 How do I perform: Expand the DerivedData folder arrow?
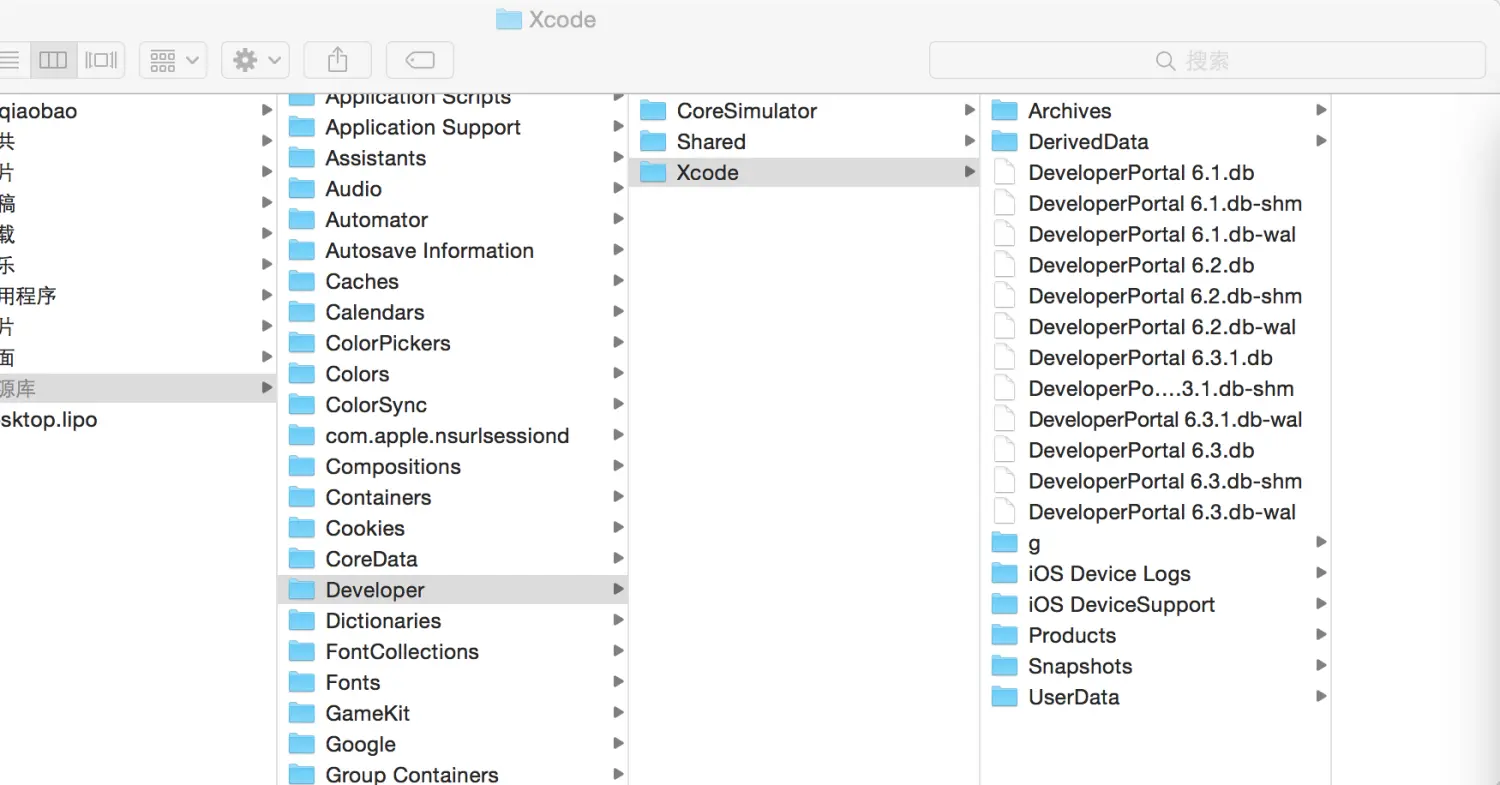tap(1321, 141)
